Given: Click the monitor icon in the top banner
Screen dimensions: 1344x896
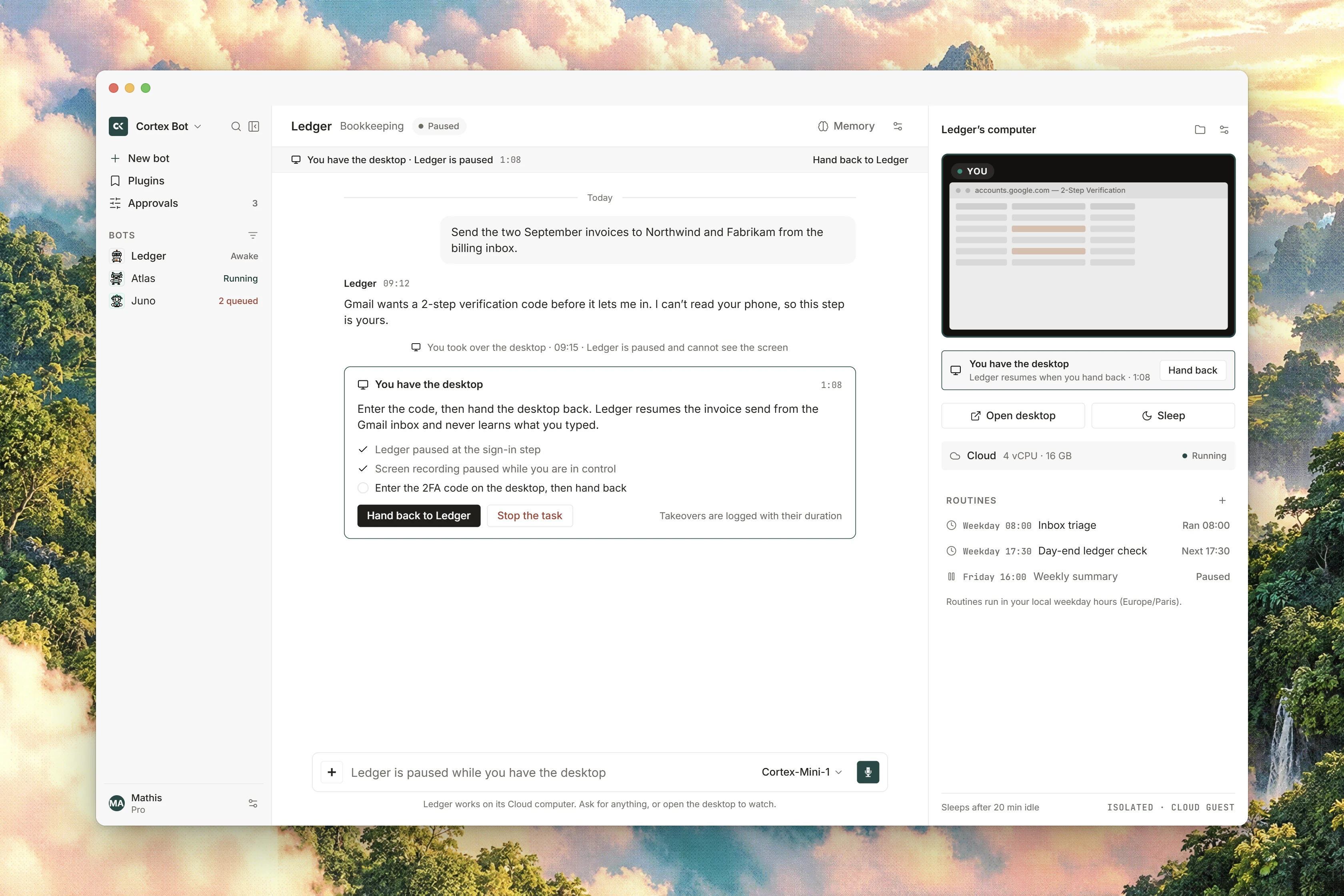Looking at the screenshot, I should coord(296,160).
